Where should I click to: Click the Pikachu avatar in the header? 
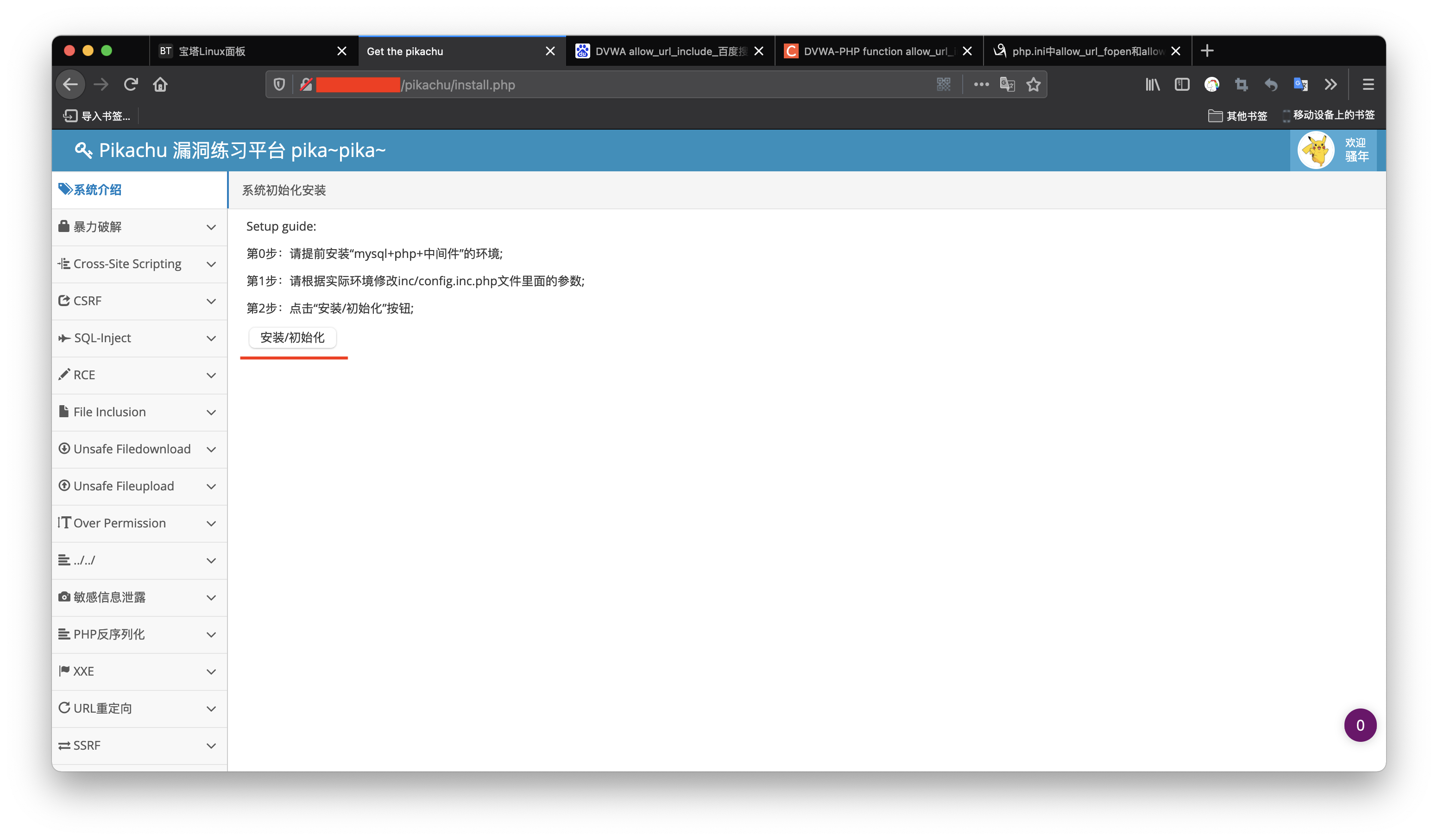point(1315,150)
